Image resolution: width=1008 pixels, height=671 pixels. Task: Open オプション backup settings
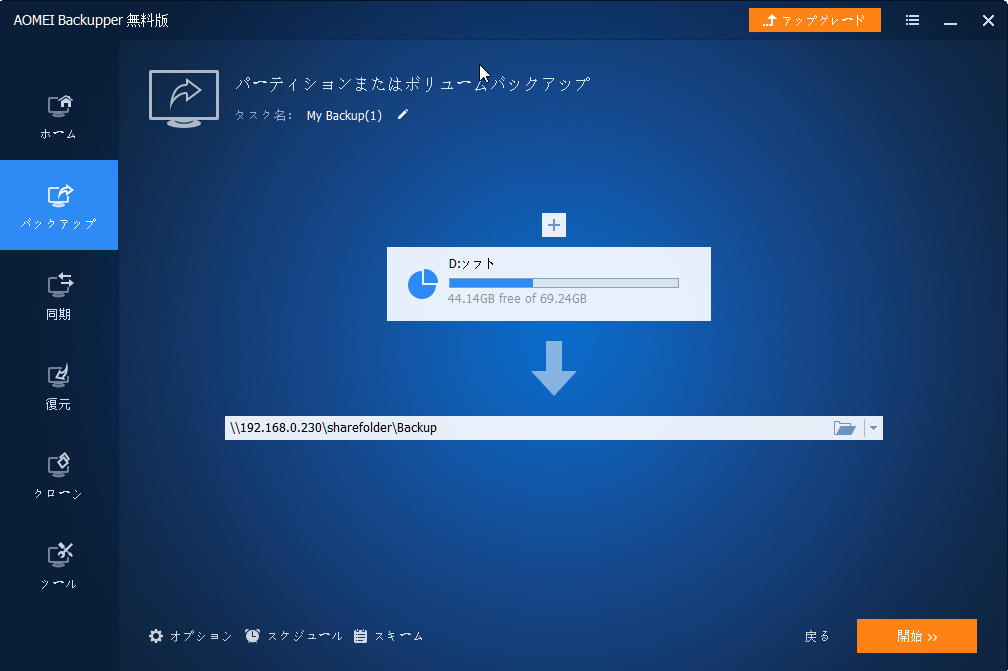[x=190, y=636]
